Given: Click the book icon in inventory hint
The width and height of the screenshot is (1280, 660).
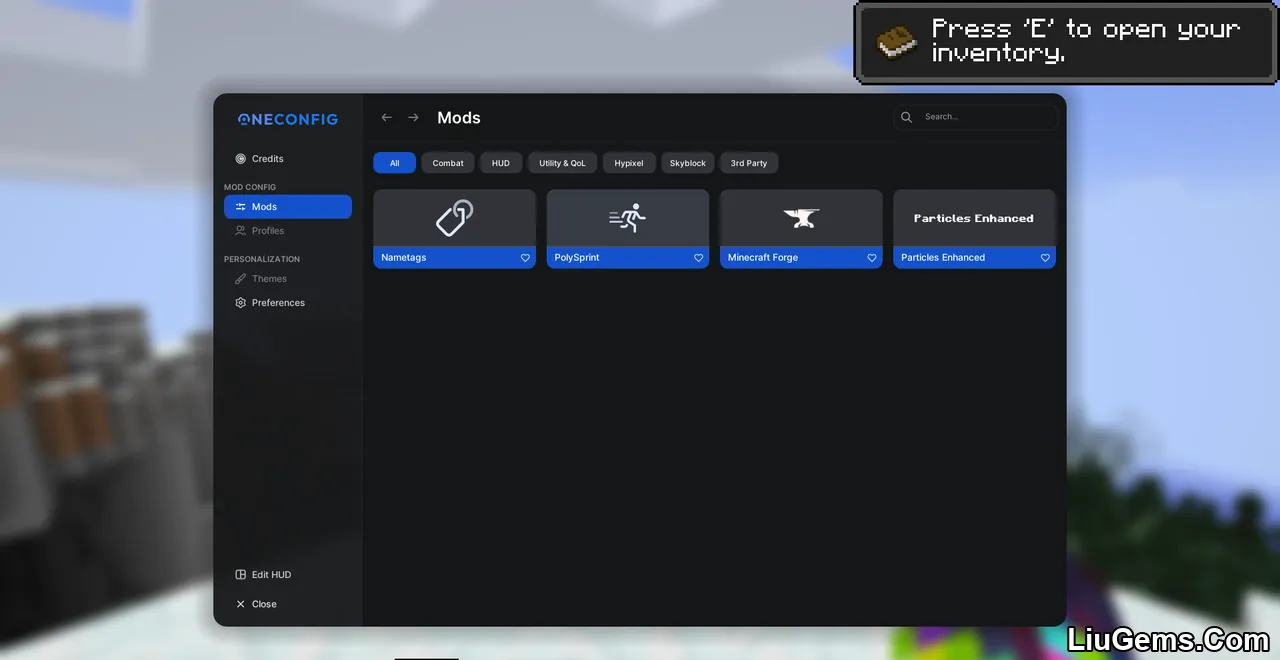Looking at the screenshot, I should pos(896,42).
